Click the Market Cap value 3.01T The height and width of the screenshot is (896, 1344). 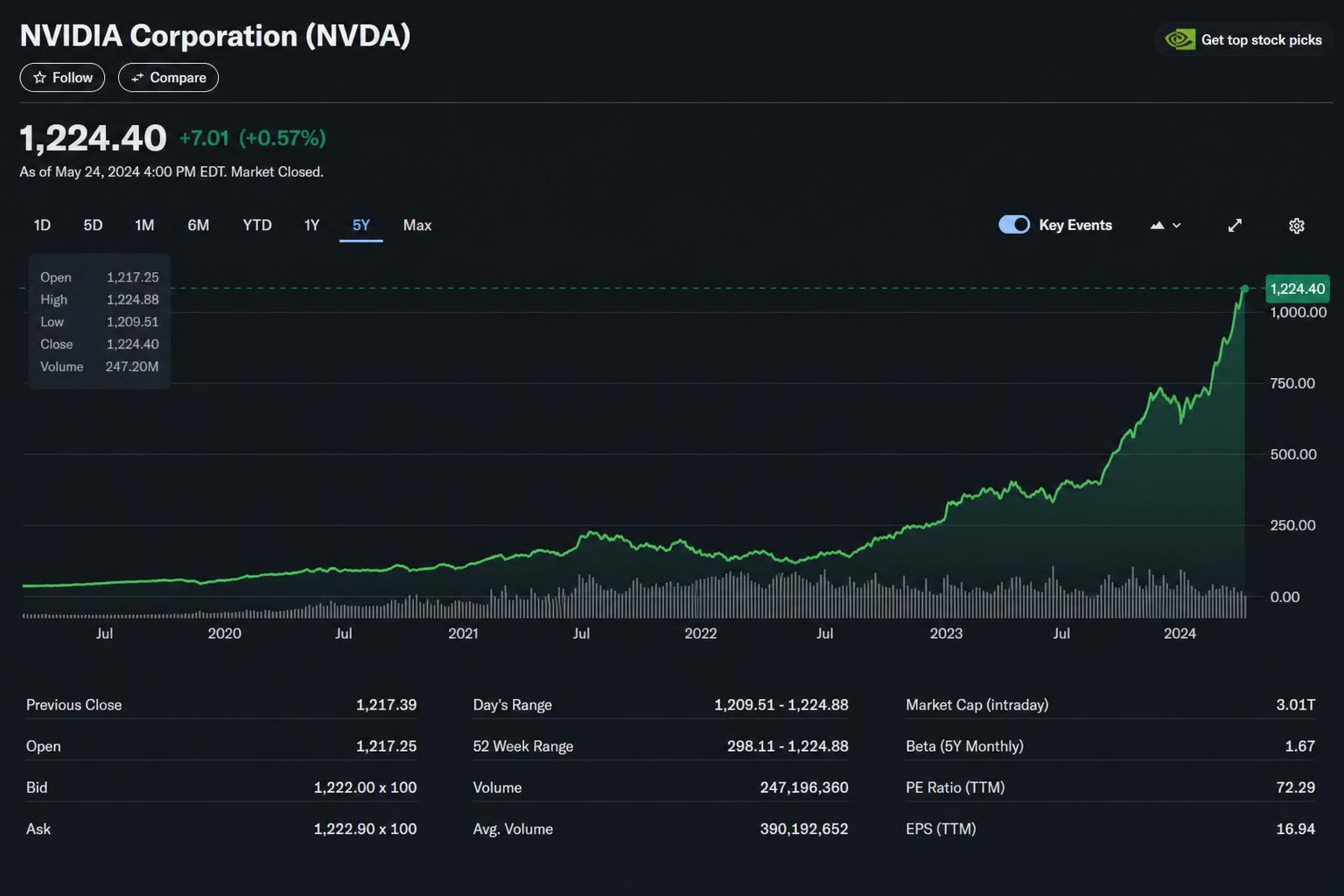coord(1296,705)
